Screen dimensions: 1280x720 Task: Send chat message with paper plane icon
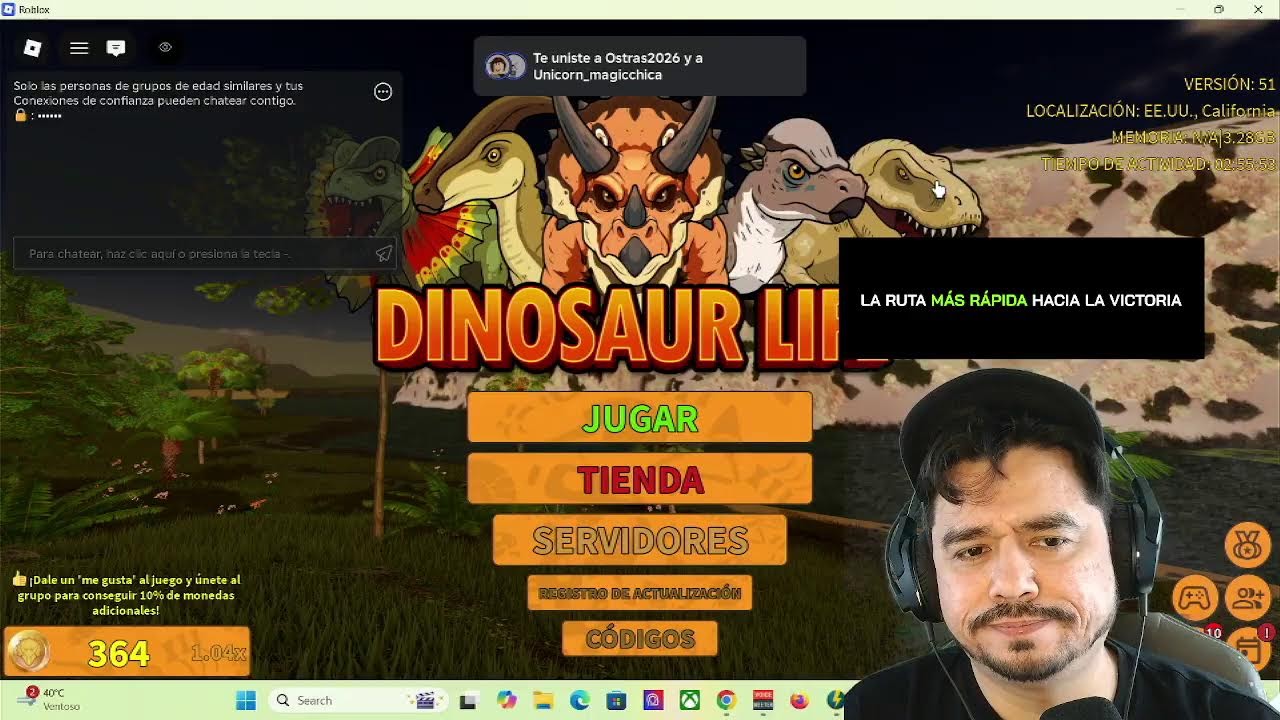click(x=384, y=254)
